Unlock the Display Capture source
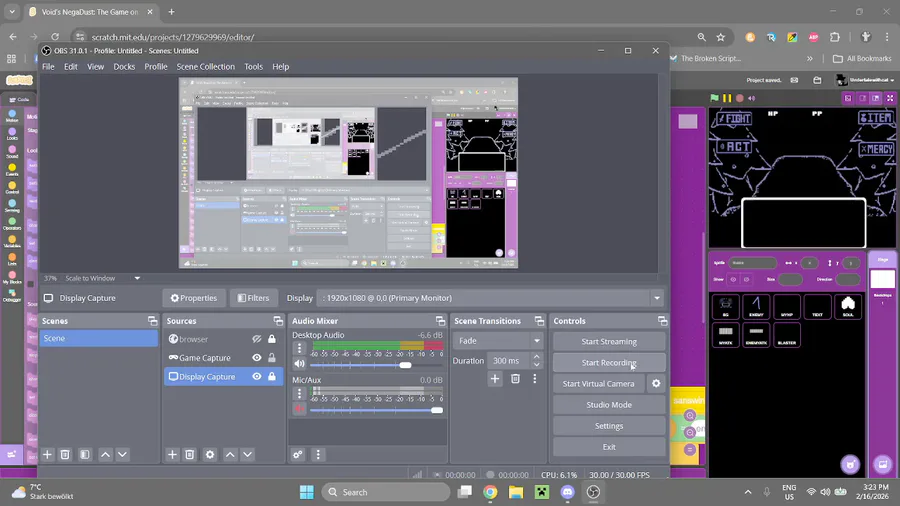This screenshot has width=900, height=506. (x=272, y=376)
